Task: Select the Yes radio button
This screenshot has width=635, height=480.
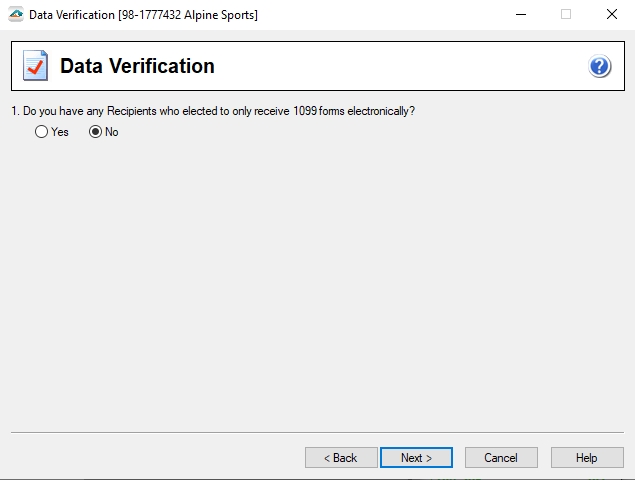Action: (41, 132)
